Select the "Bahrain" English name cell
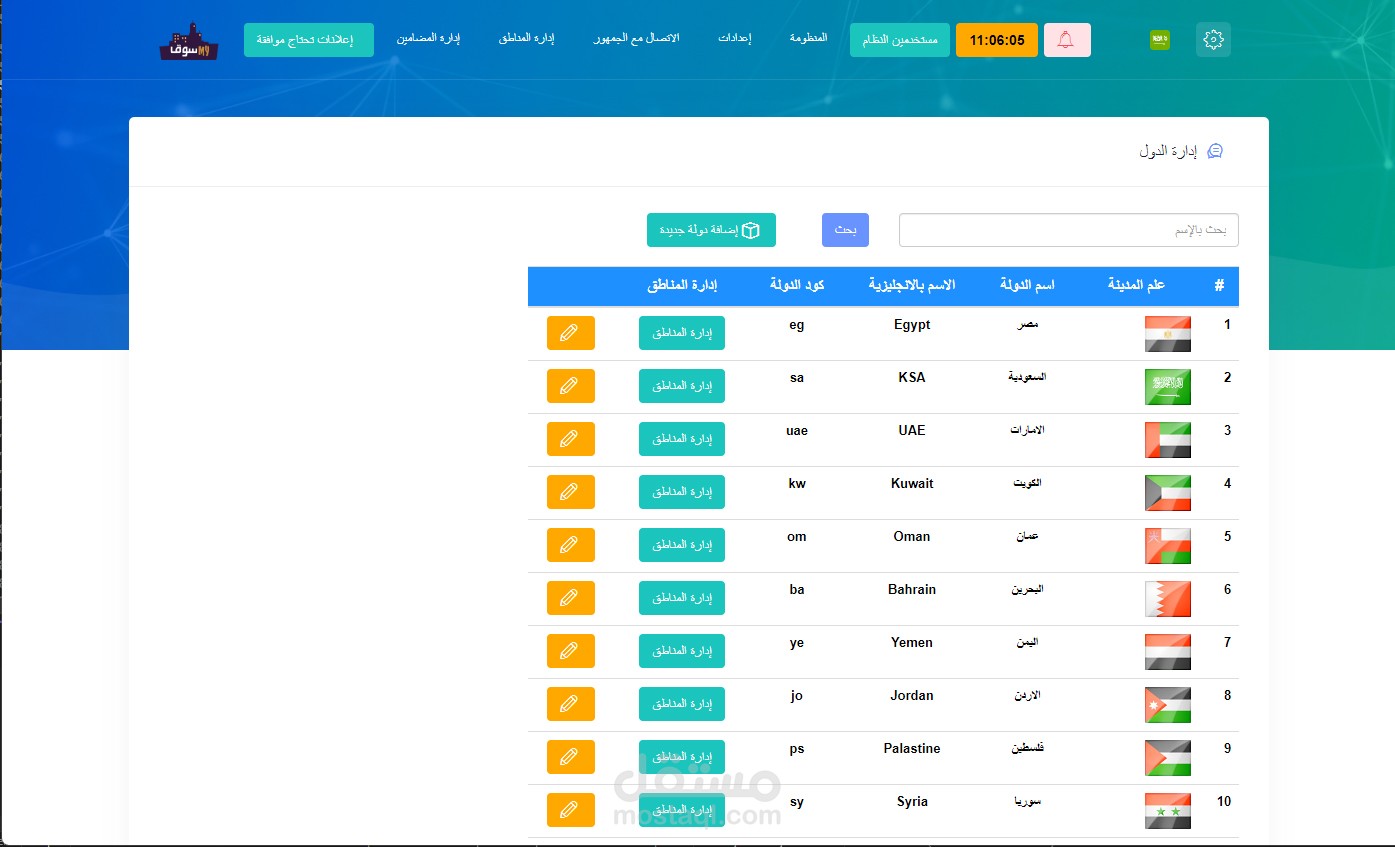 (912, 590)
